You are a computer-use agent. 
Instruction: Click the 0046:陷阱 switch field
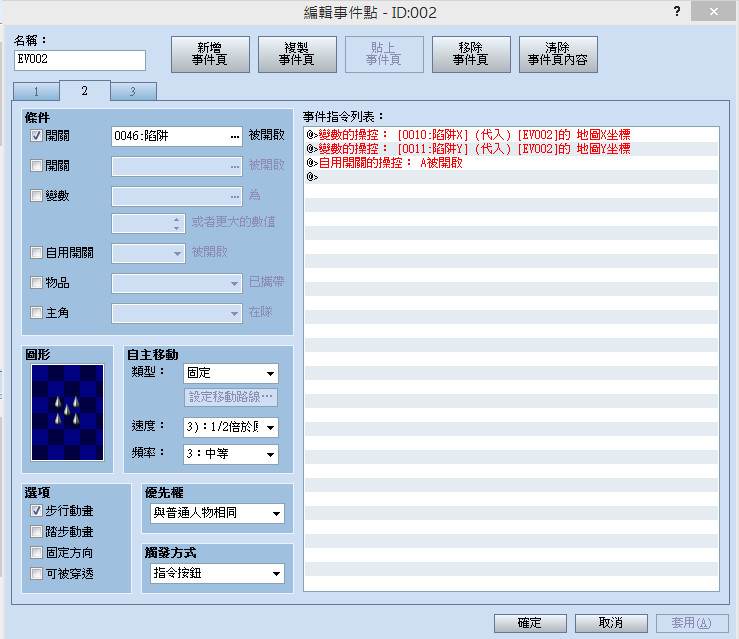(x=177, y=136)
